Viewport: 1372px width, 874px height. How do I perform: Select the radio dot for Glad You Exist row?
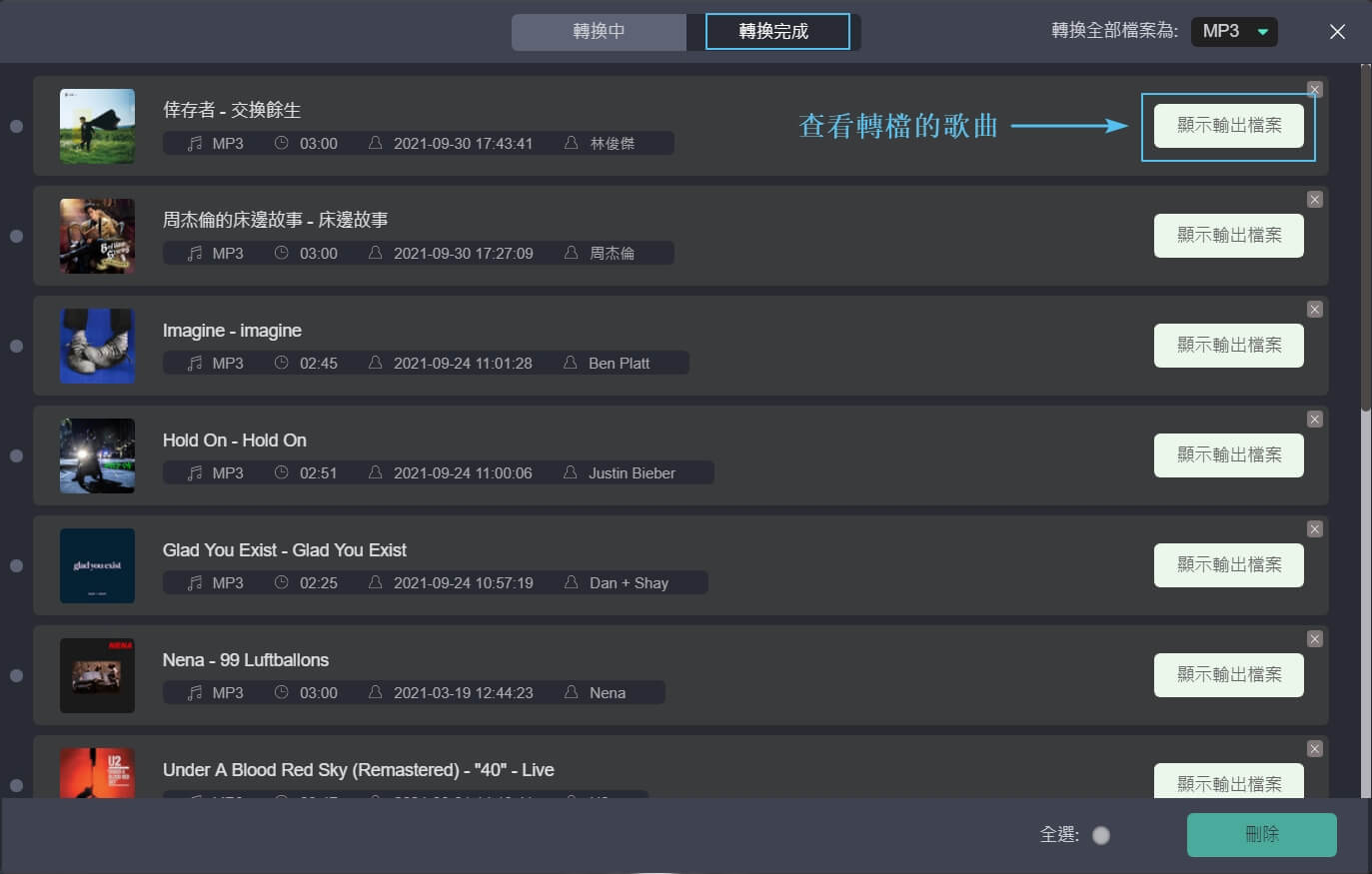pos(16,565)
